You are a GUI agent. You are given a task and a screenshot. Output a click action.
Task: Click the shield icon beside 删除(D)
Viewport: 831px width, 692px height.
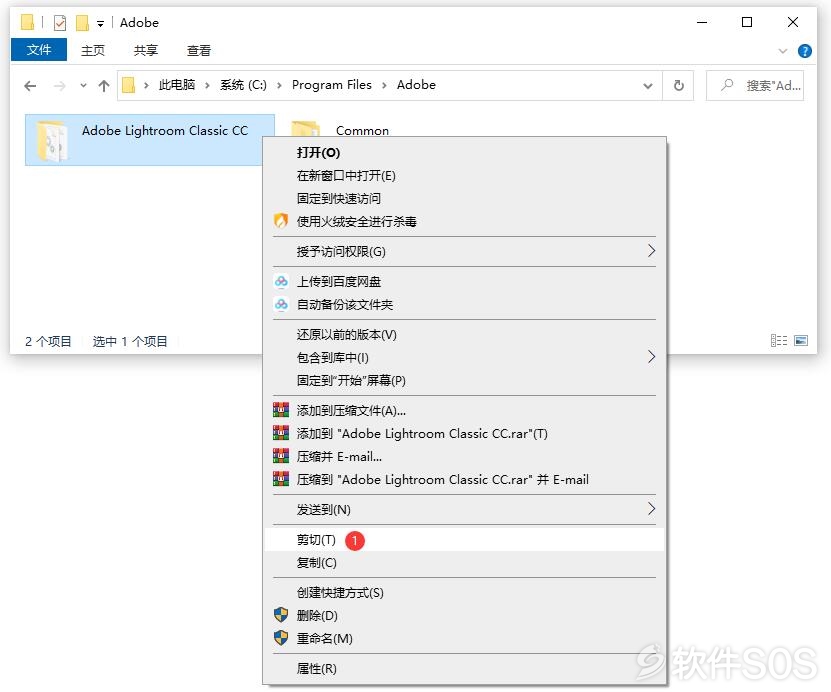pyautogui.click(x=281, y=615)
